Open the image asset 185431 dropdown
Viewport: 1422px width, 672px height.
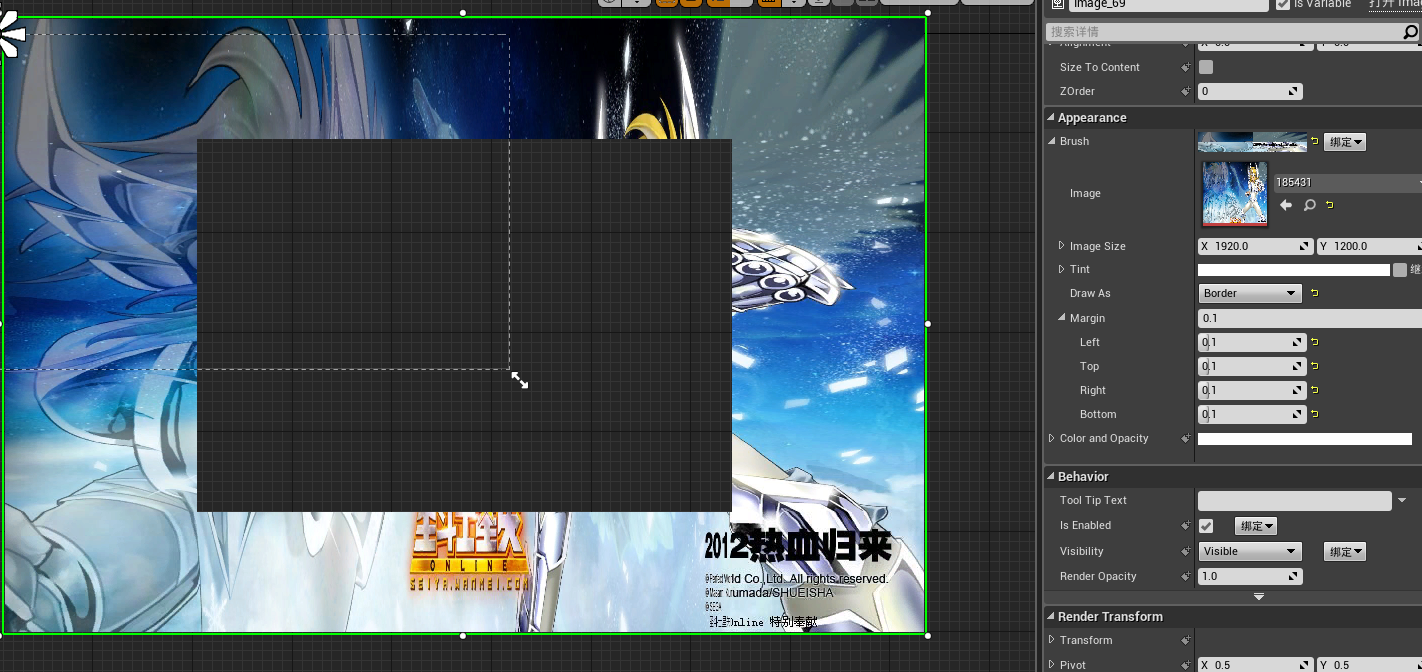(1347, 183)
